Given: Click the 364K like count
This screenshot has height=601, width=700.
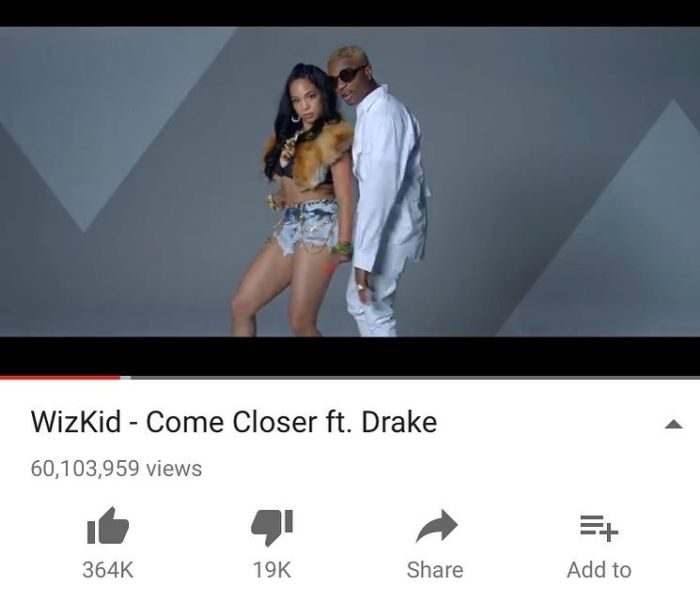Looking at the screenshot, I should [x=108, y=570].
